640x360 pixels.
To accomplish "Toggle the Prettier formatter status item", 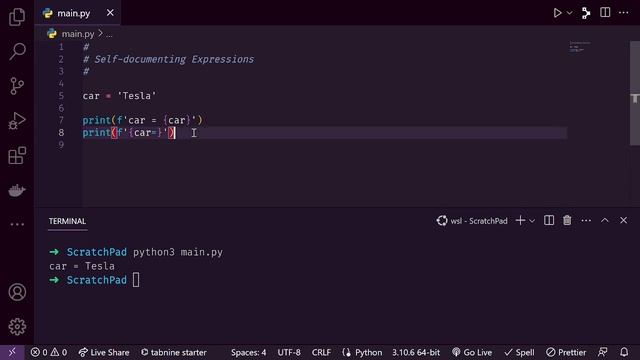I will tap(566, 352).
